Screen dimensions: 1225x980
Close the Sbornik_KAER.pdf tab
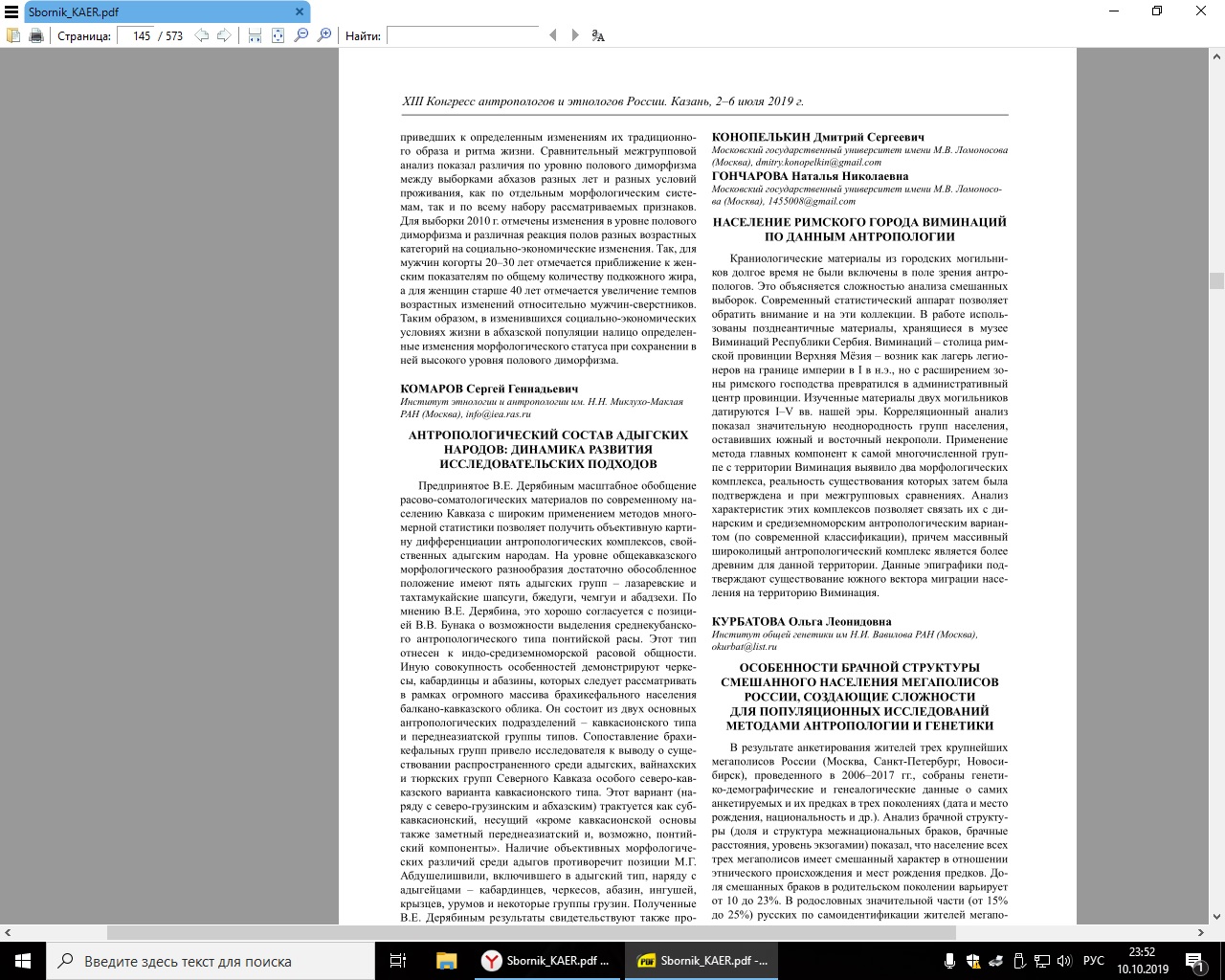(299, 12)
